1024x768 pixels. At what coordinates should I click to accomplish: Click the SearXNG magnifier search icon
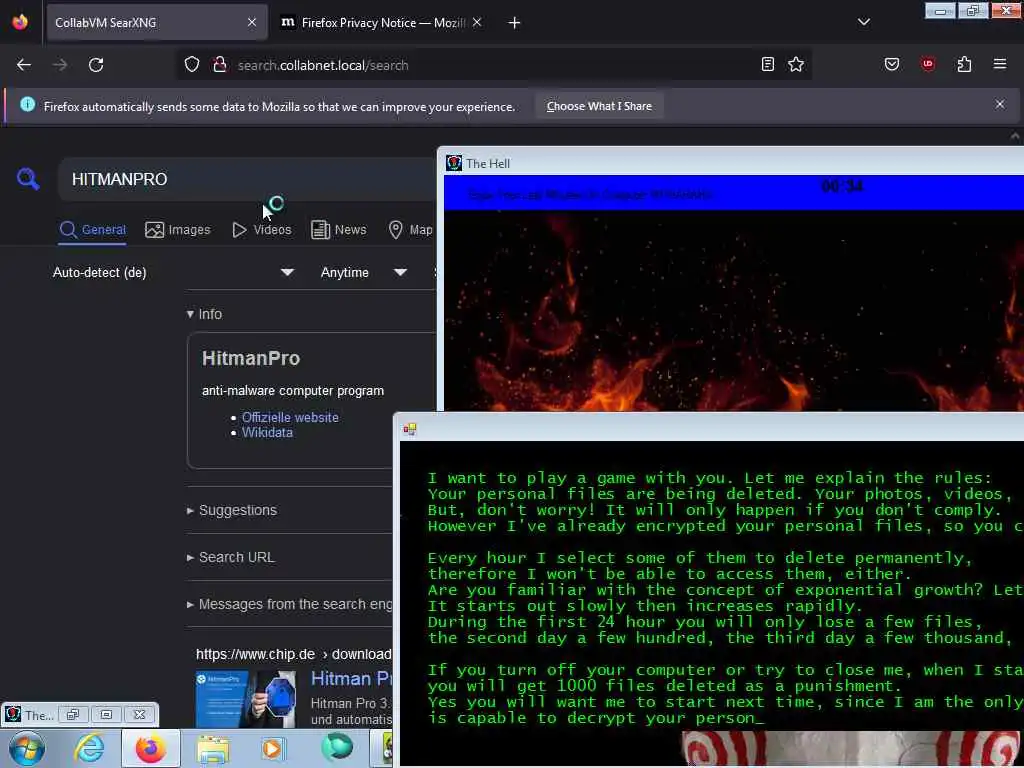point(28,179)
